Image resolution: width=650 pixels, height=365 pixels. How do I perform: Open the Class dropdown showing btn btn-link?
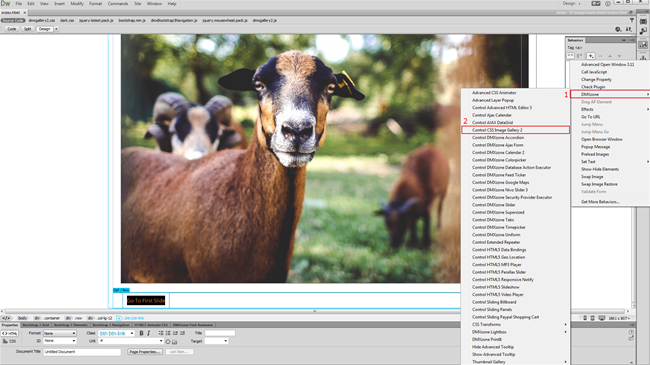116,333
